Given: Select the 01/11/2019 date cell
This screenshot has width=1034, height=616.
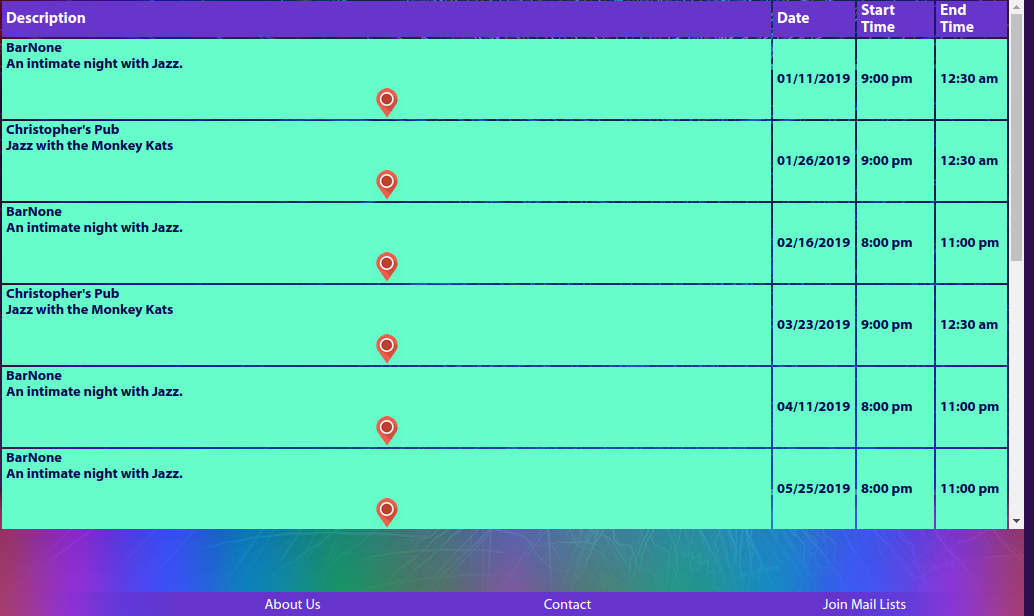Looking at the screenshot, I should pos(813,79).
